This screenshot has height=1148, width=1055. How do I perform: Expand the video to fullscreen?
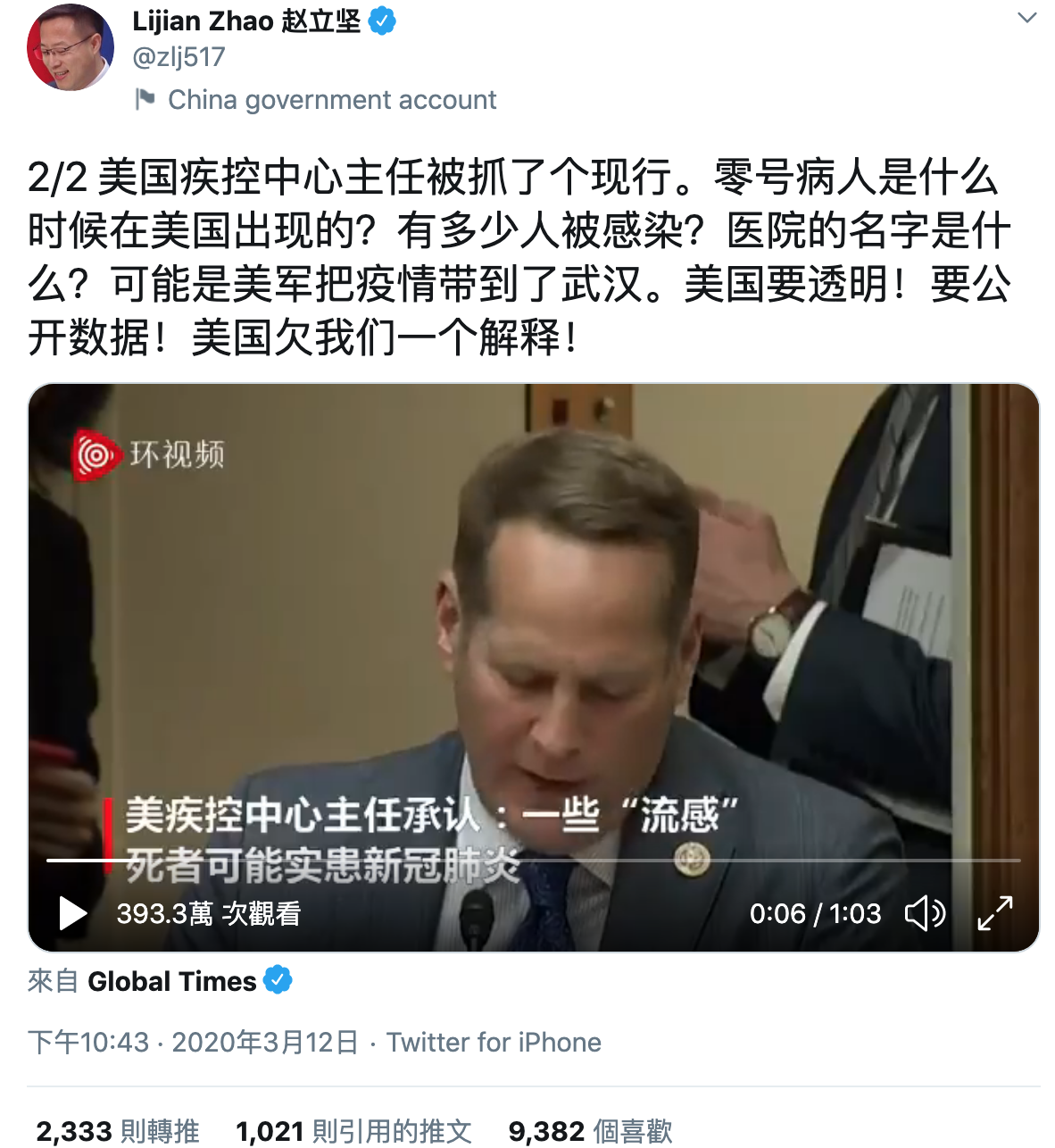[x=994, y=913]
